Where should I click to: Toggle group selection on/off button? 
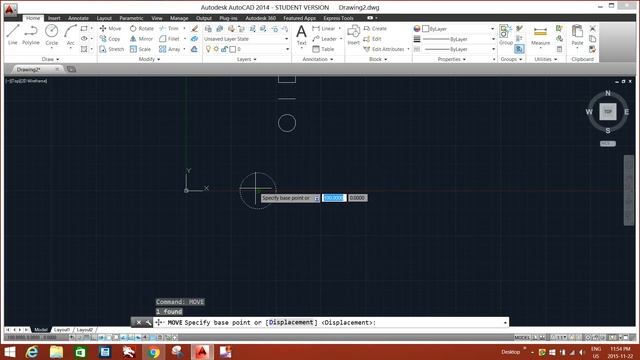(519, 49)
